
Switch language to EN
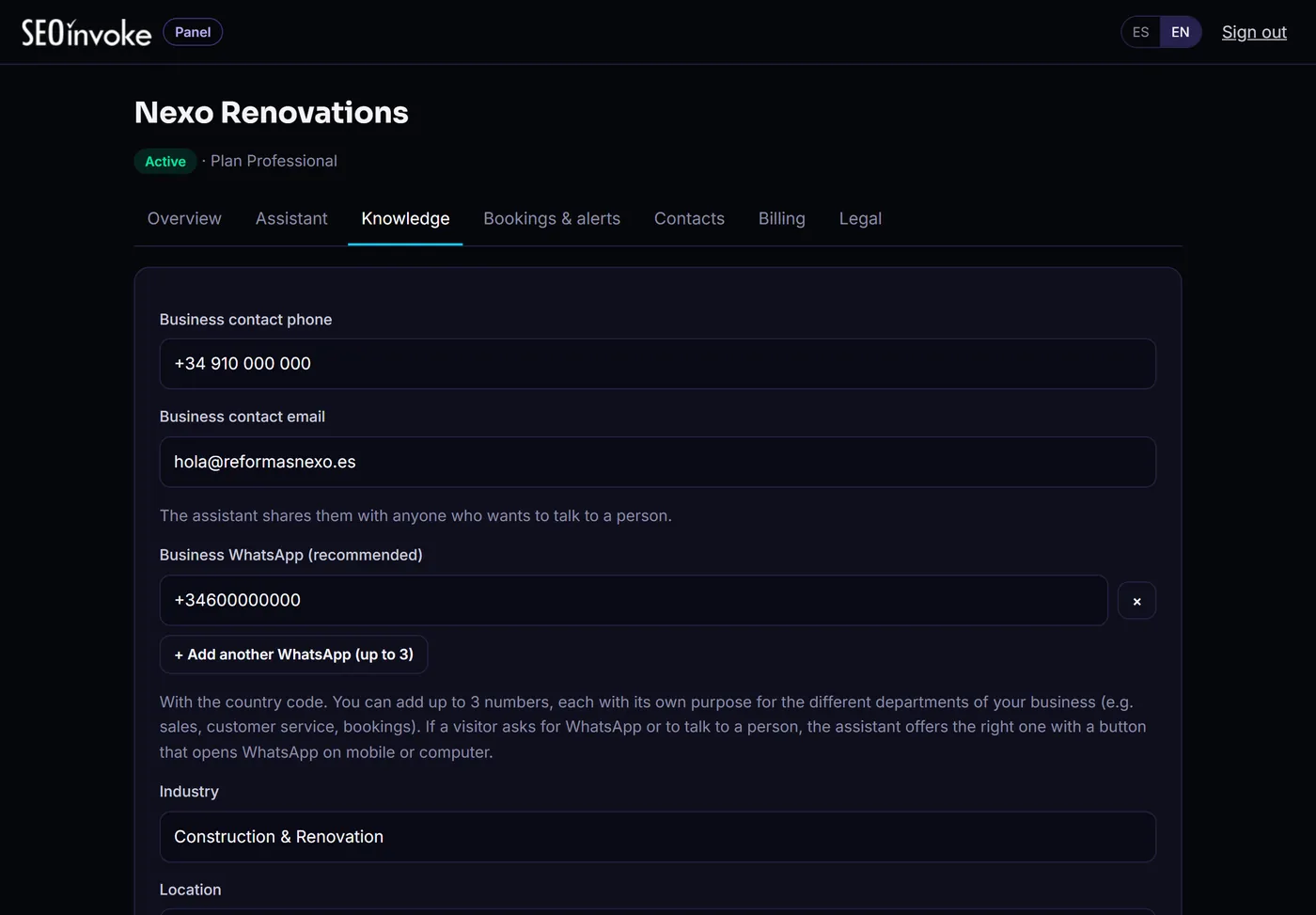pos(1181,32)
